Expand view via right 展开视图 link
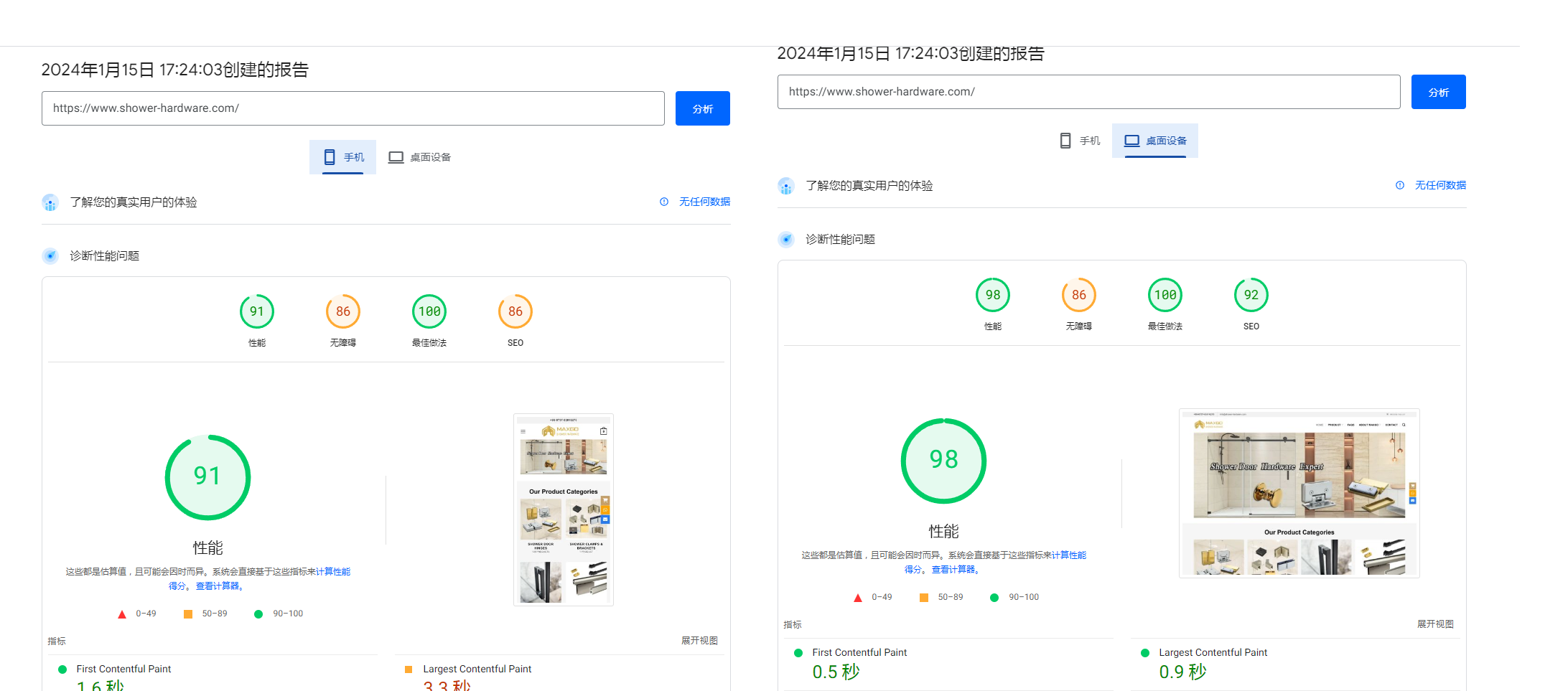 [1436, 624]
